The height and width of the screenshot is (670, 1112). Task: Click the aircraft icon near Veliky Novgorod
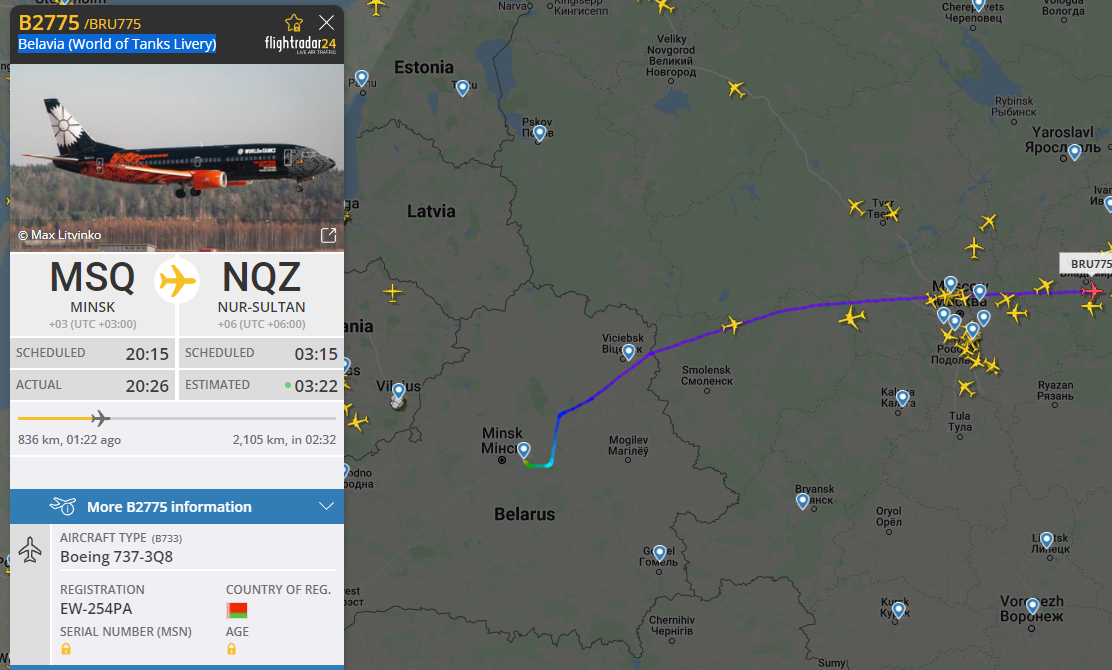pos(736,89)
